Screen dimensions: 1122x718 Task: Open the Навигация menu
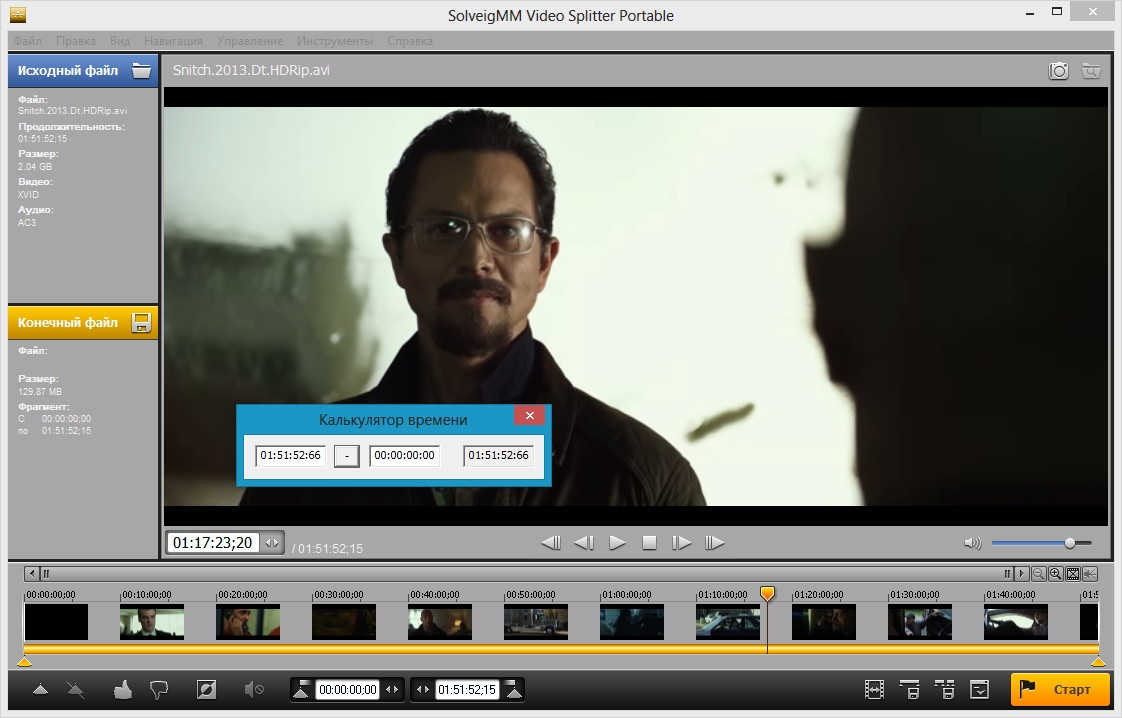coord(173,41)
